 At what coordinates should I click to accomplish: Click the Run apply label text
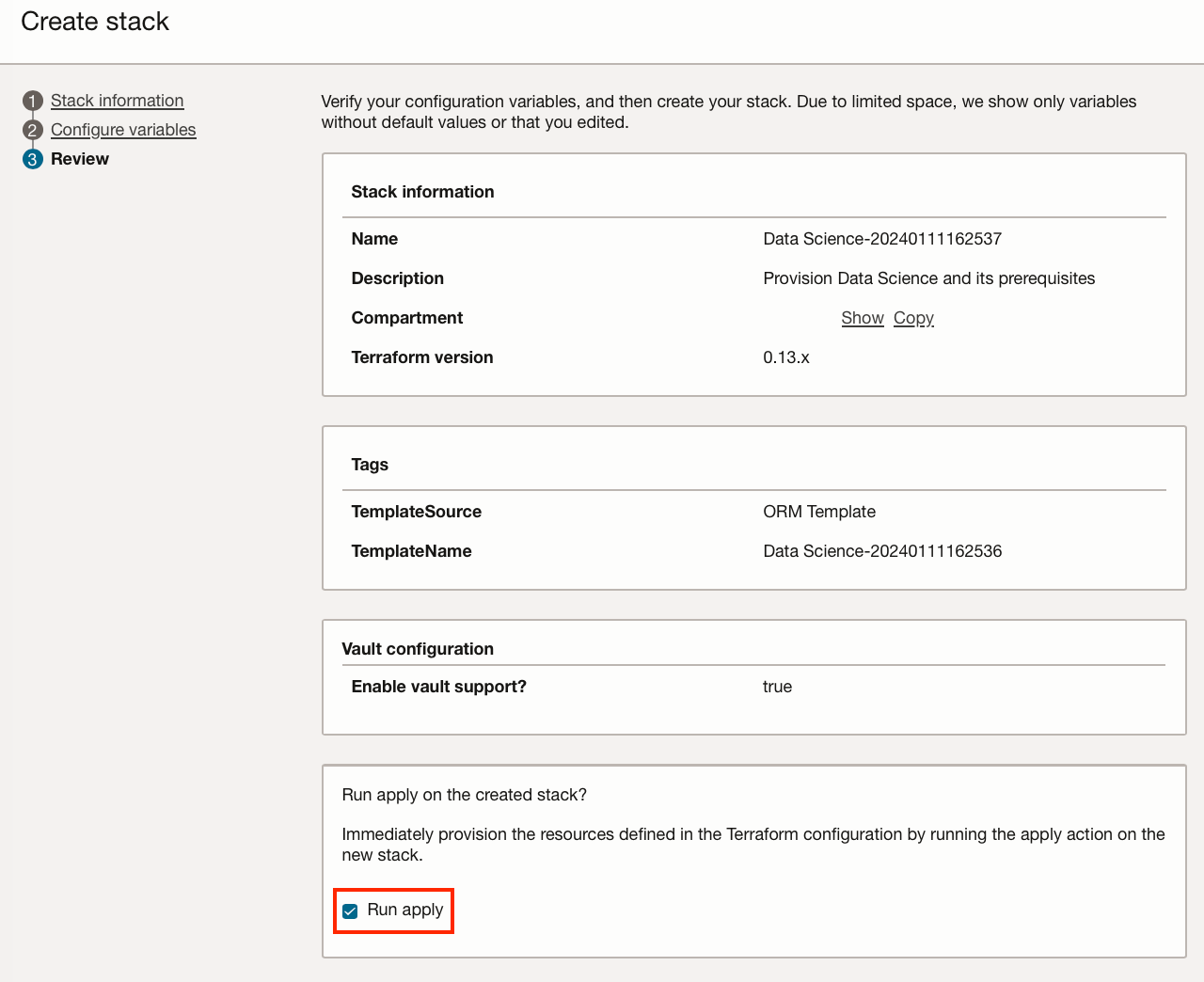tap(405, 910)
